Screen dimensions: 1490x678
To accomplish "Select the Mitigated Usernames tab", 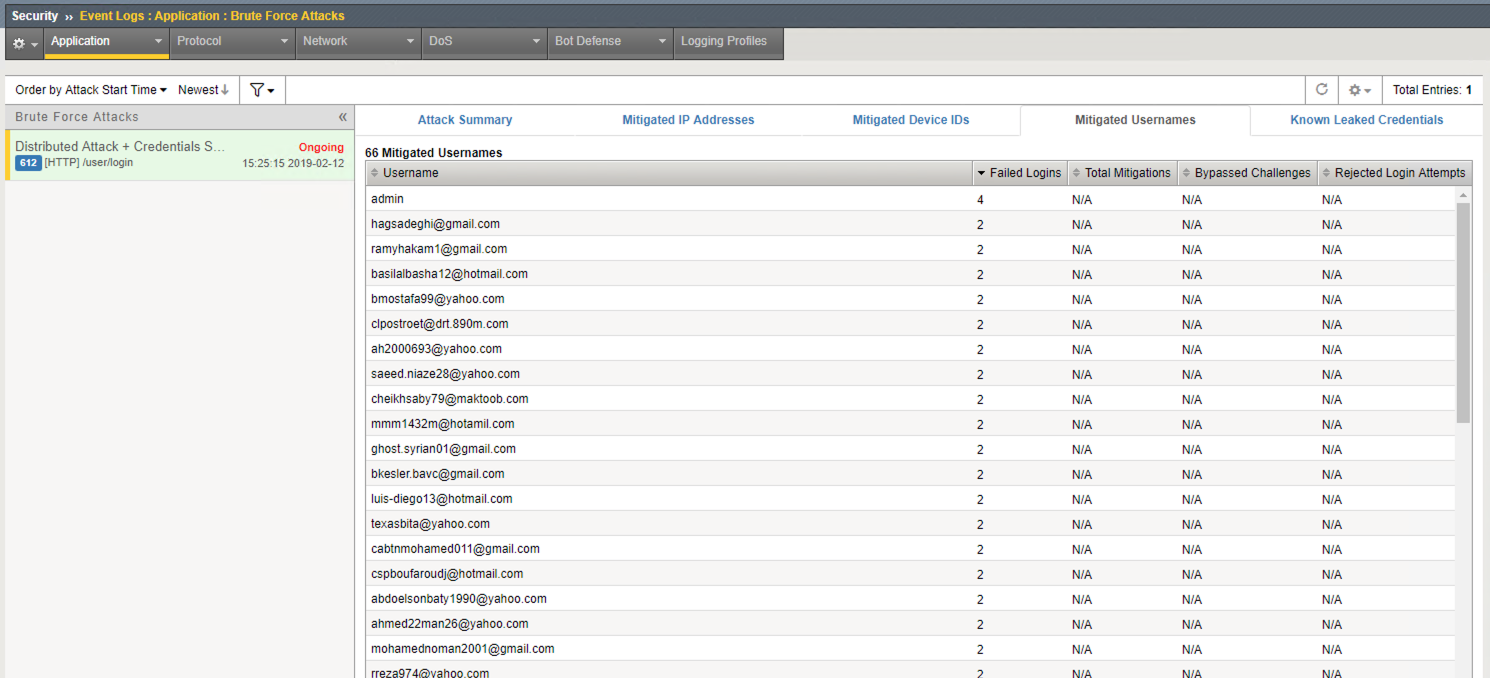I will 1135,120.
